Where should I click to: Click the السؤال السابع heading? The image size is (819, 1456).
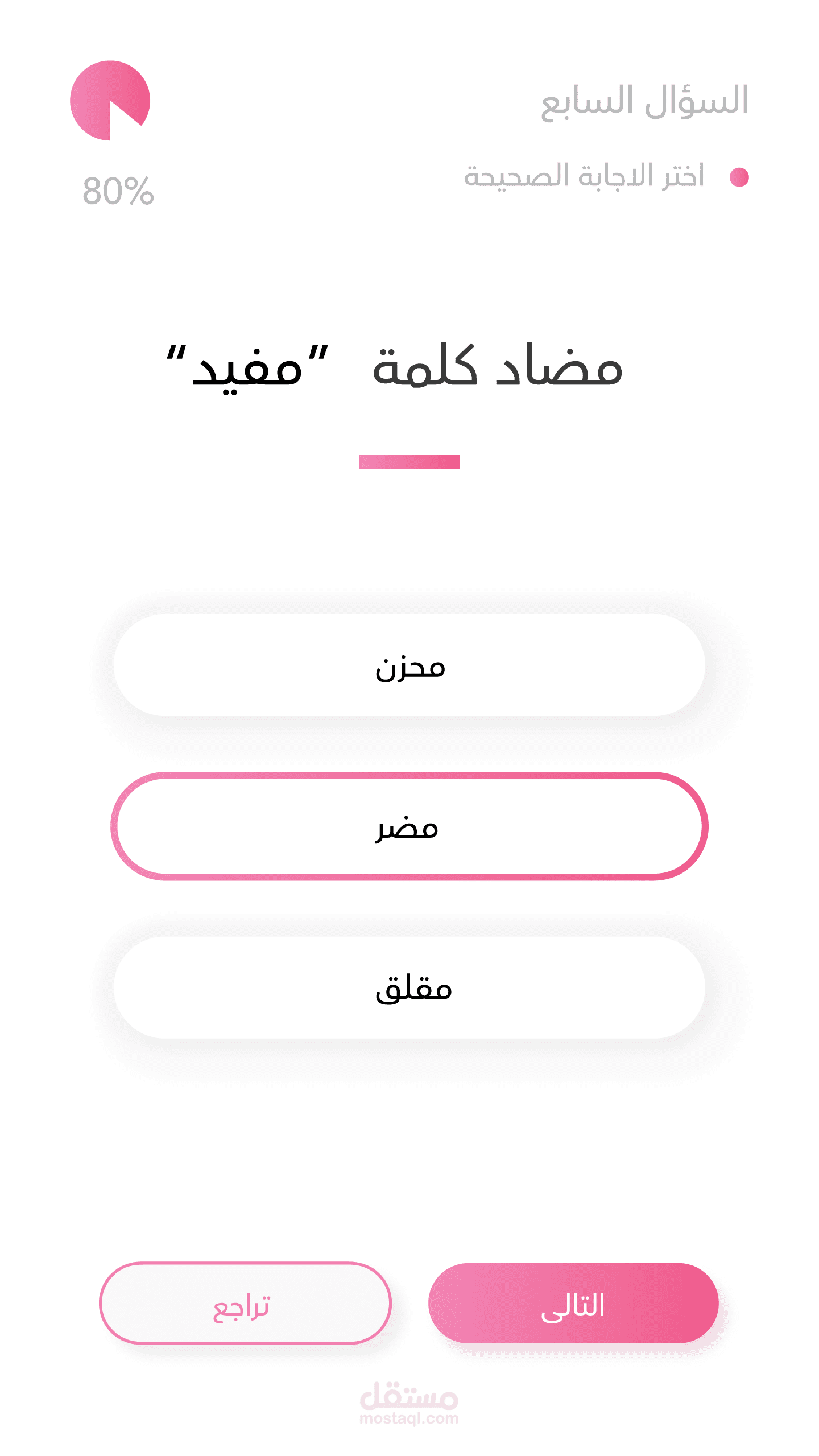click(644, 101)
